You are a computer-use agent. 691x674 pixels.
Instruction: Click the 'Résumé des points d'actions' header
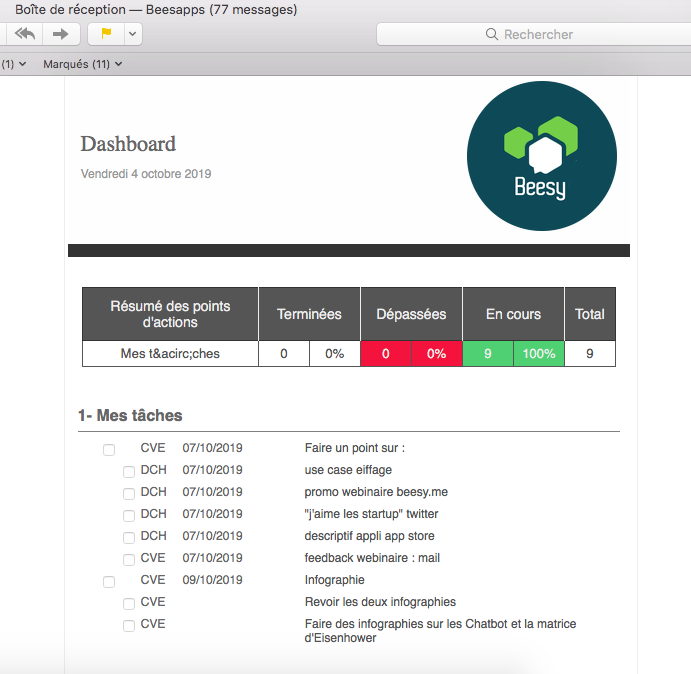click(170, 314)
